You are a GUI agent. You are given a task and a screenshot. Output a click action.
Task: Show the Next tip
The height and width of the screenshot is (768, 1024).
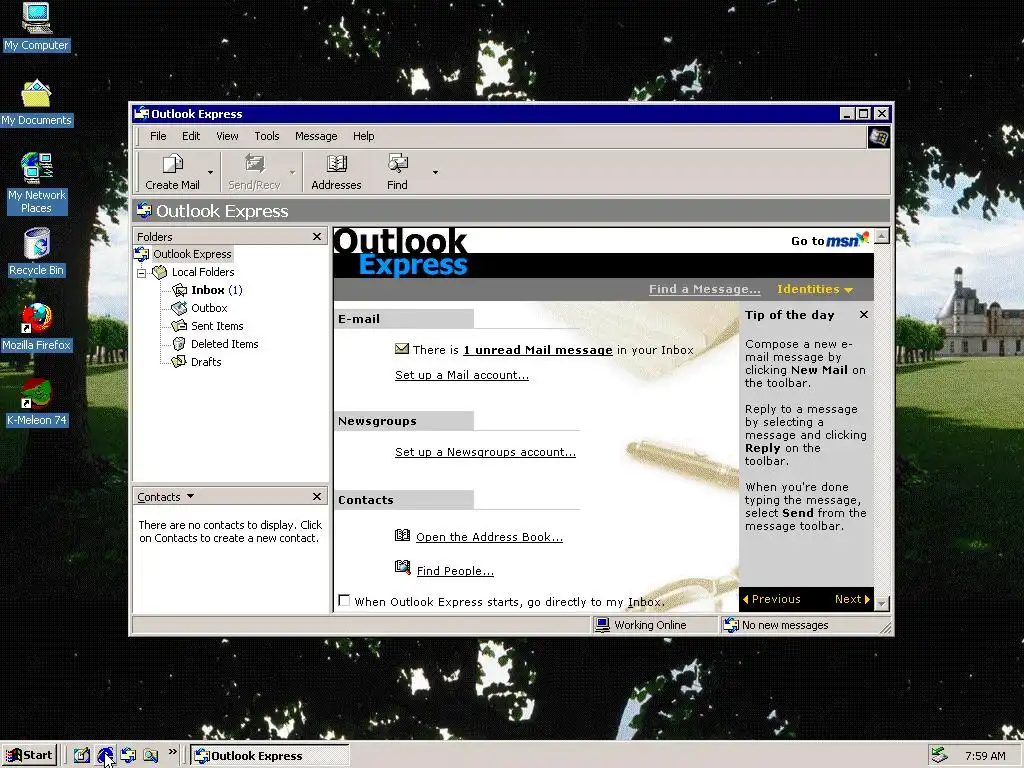tap(852, 599)
